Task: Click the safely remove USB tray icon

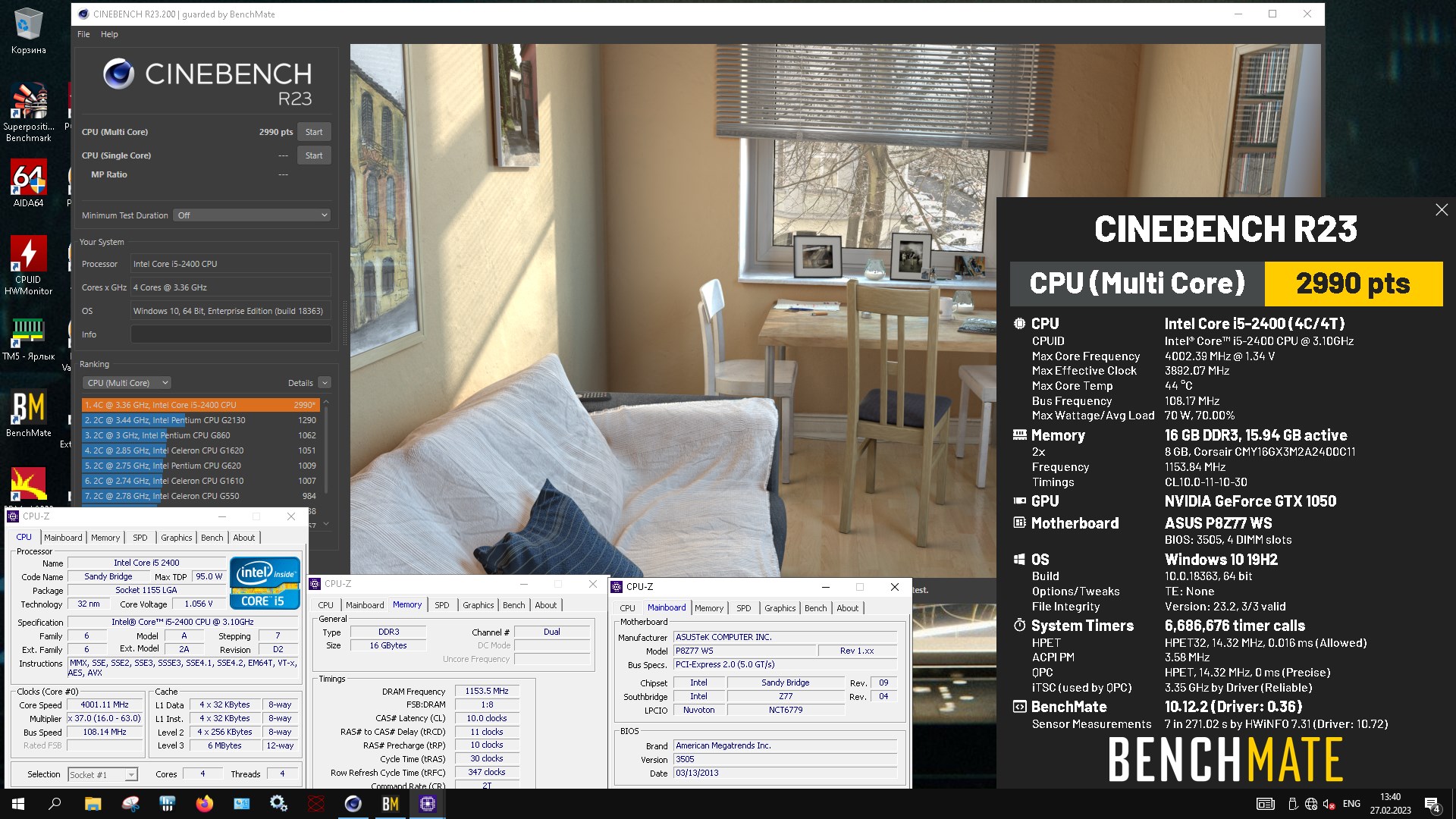Action: coord(1293,804)
